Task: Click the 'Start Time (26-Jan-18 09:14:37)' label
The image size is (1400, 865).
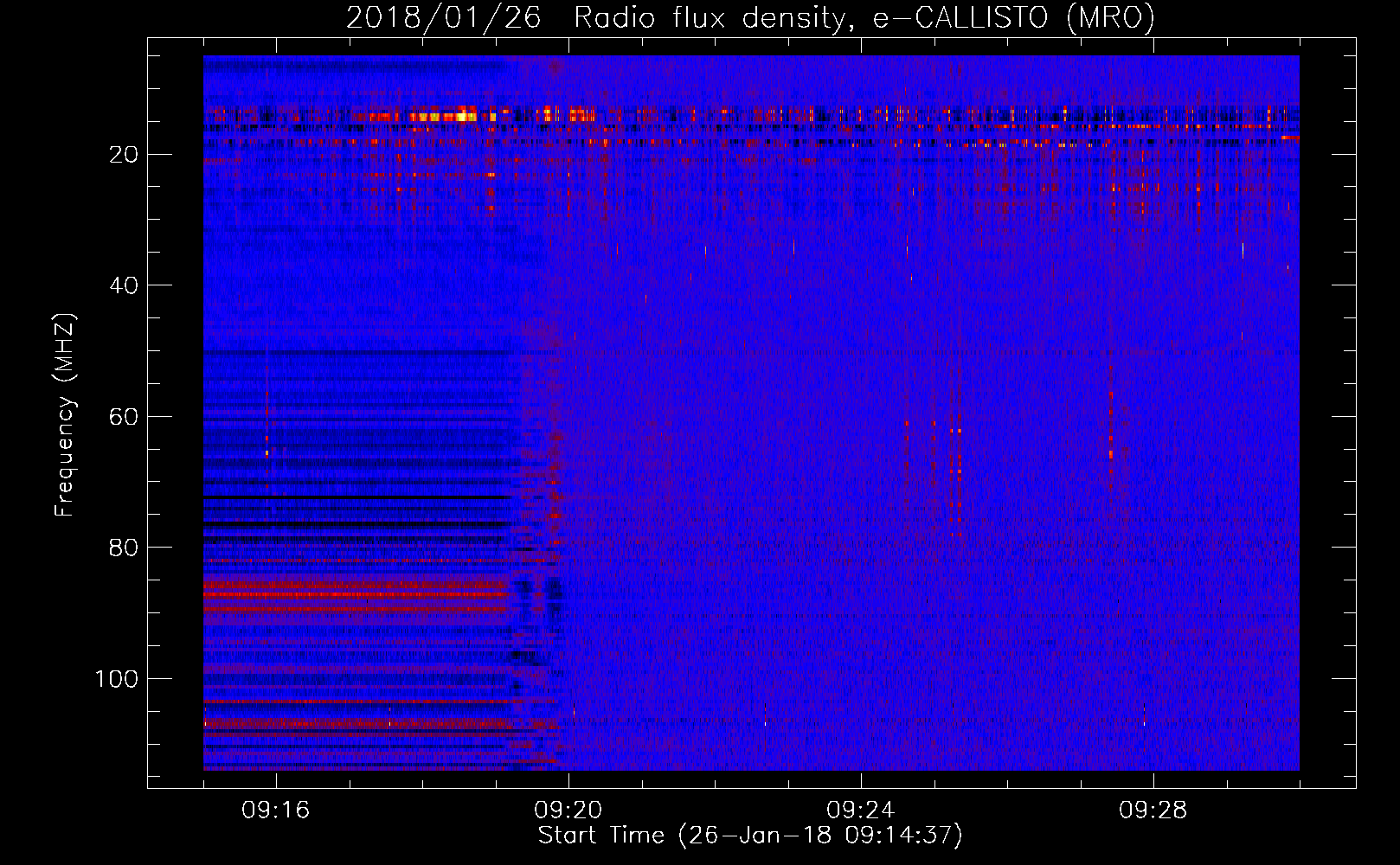Action: [750, 836]
